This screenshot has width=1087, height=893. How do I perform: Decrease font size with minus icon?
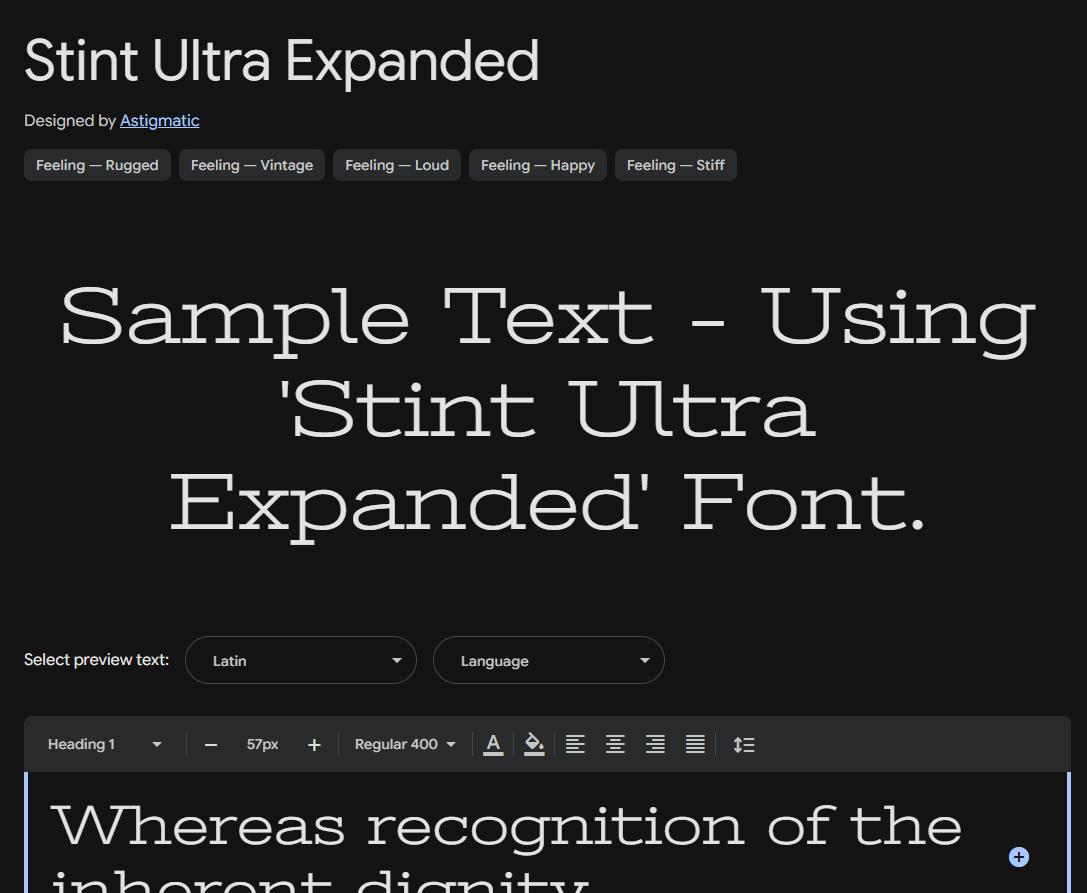click(x=211, y=745)
